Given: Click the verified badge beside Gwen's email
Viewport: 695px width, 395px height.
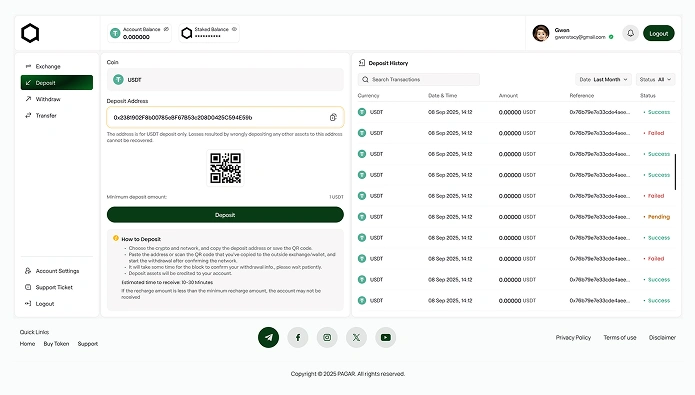Looking at the screenshot, I should 611,37.
